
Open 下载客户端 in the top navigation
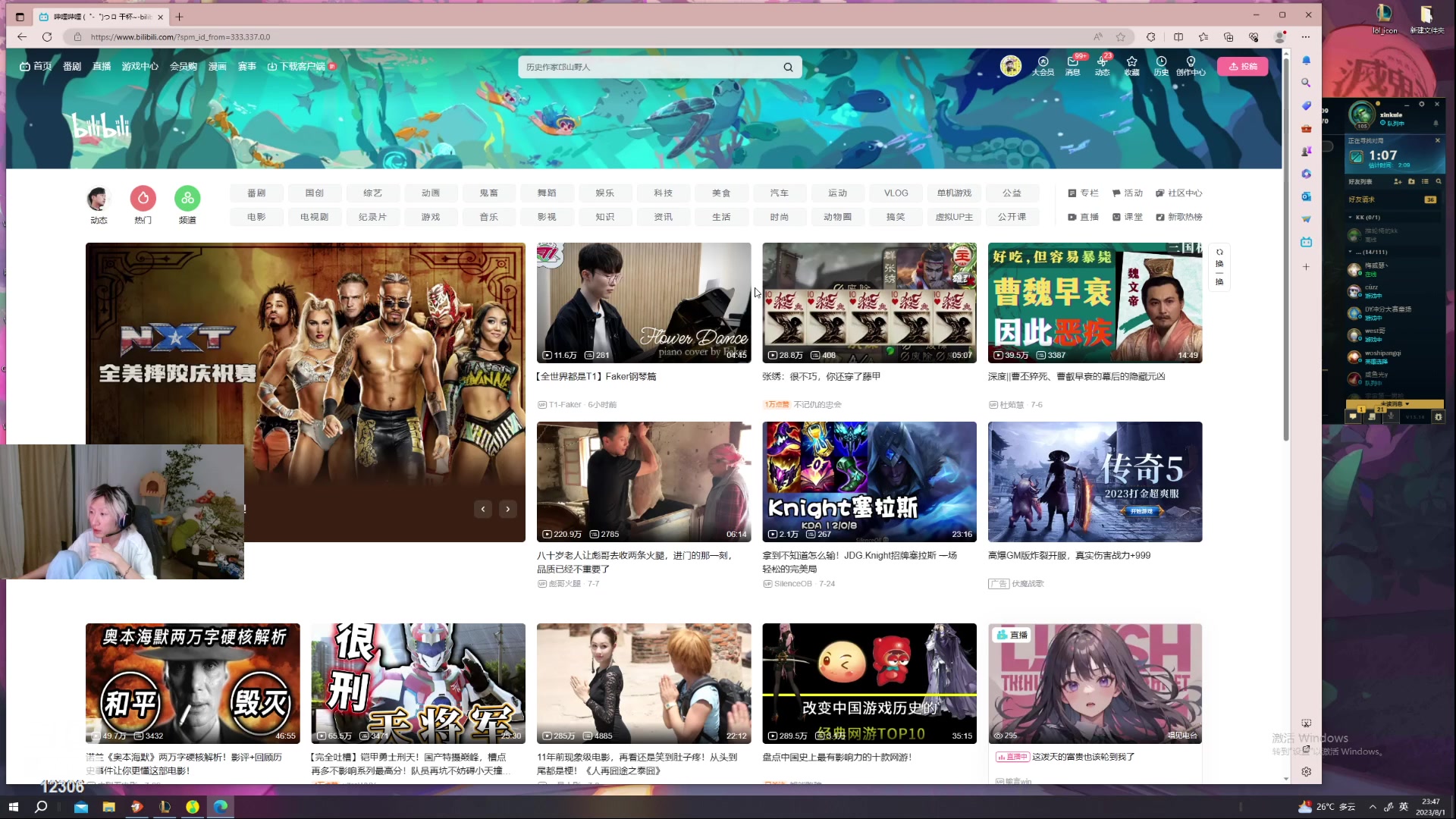point(301,66)
